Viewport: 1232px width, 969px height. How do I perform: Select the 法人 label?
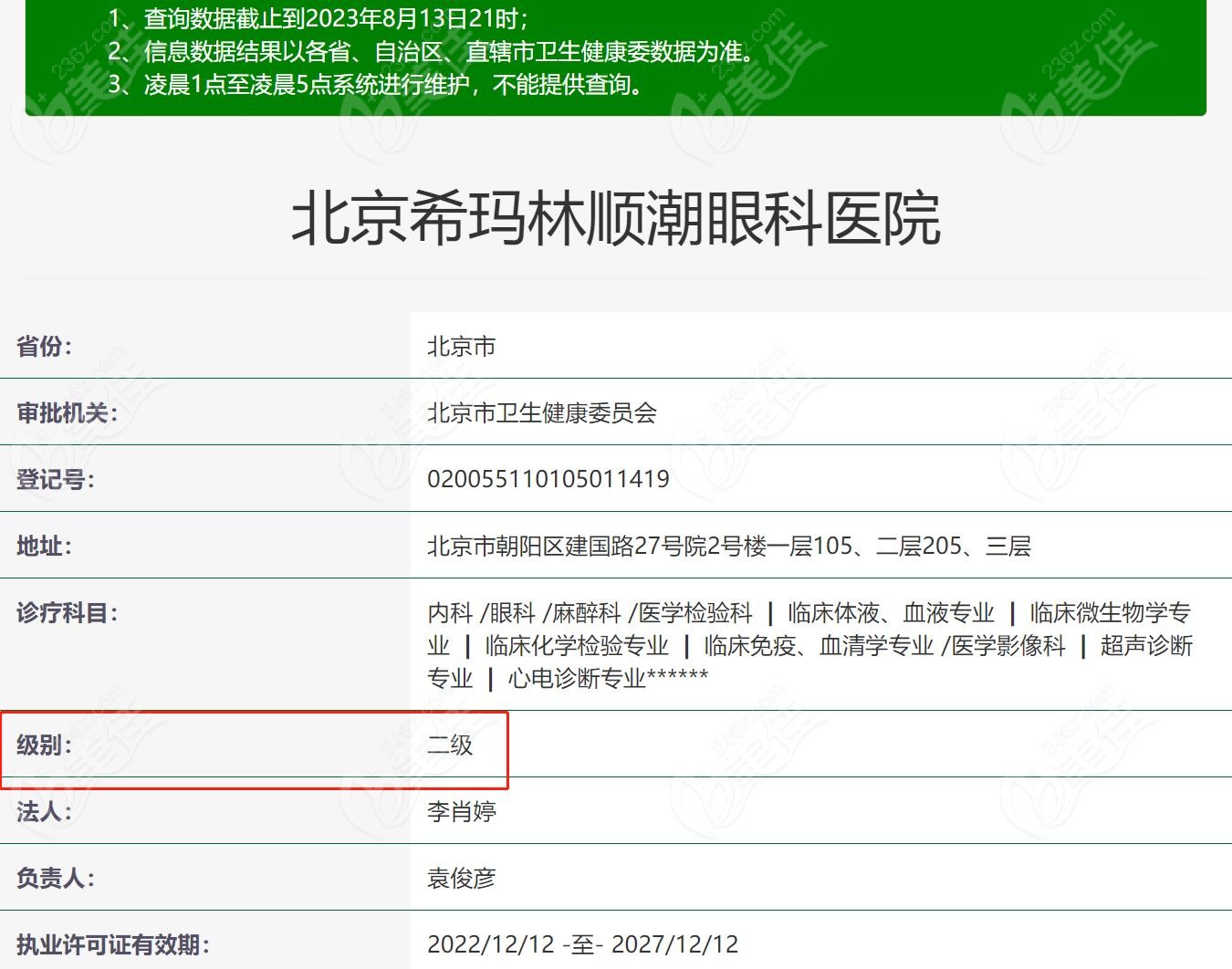click(x=44, y=812)
